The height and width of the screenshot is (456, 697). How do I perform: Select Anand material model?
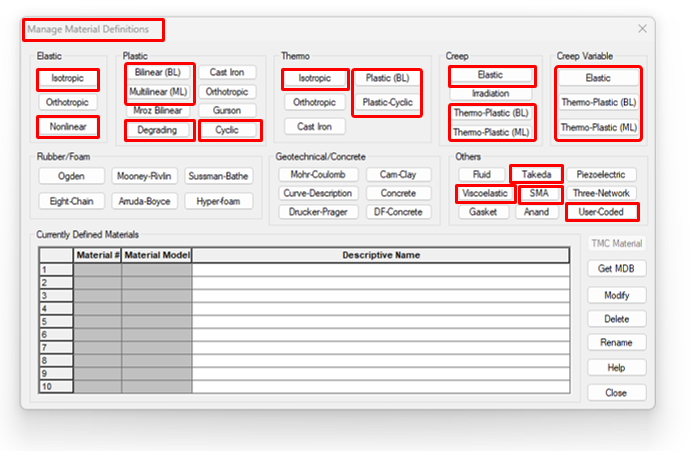pyautogui.click(x=537, y=212)
